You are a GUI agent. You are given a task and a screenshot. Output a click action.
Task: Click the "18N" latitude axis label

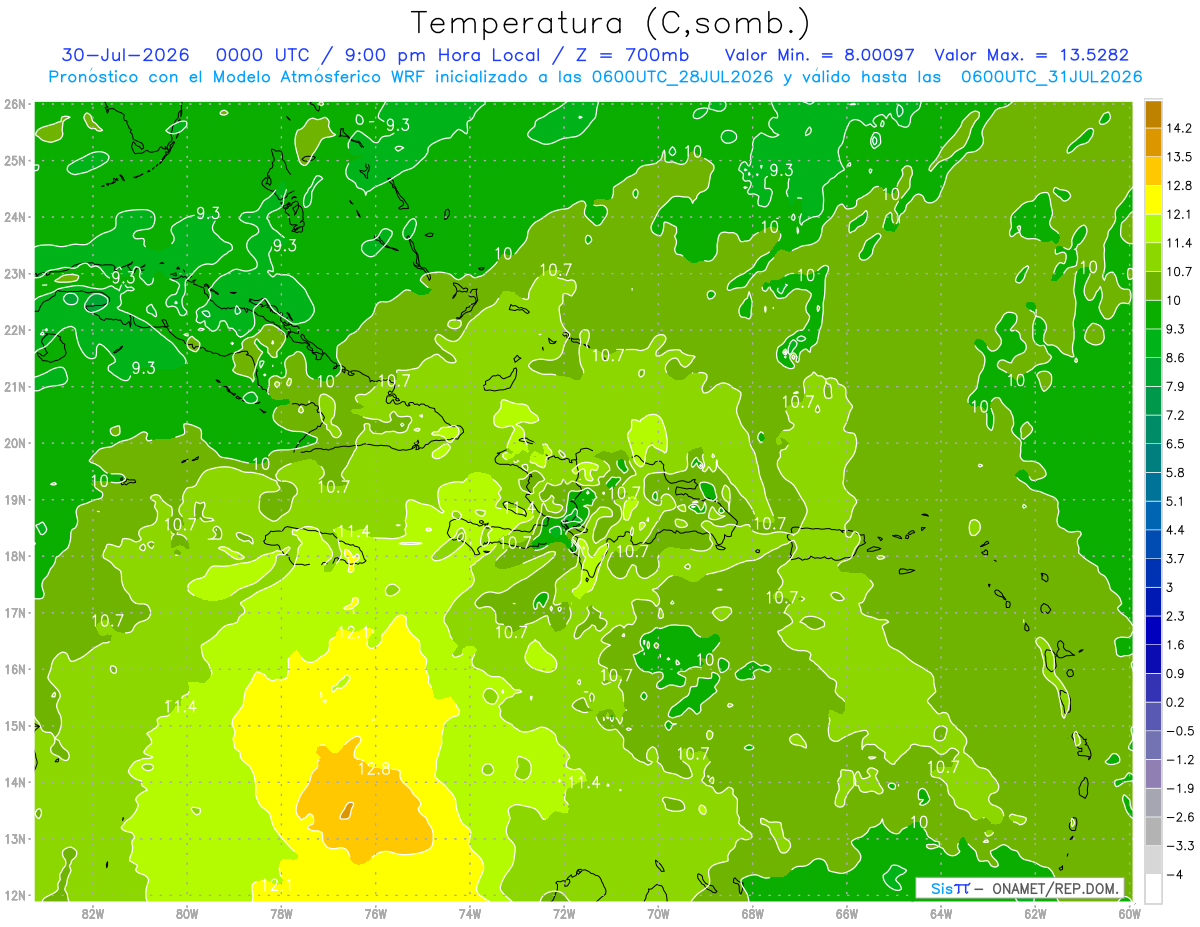click(15, 556)
